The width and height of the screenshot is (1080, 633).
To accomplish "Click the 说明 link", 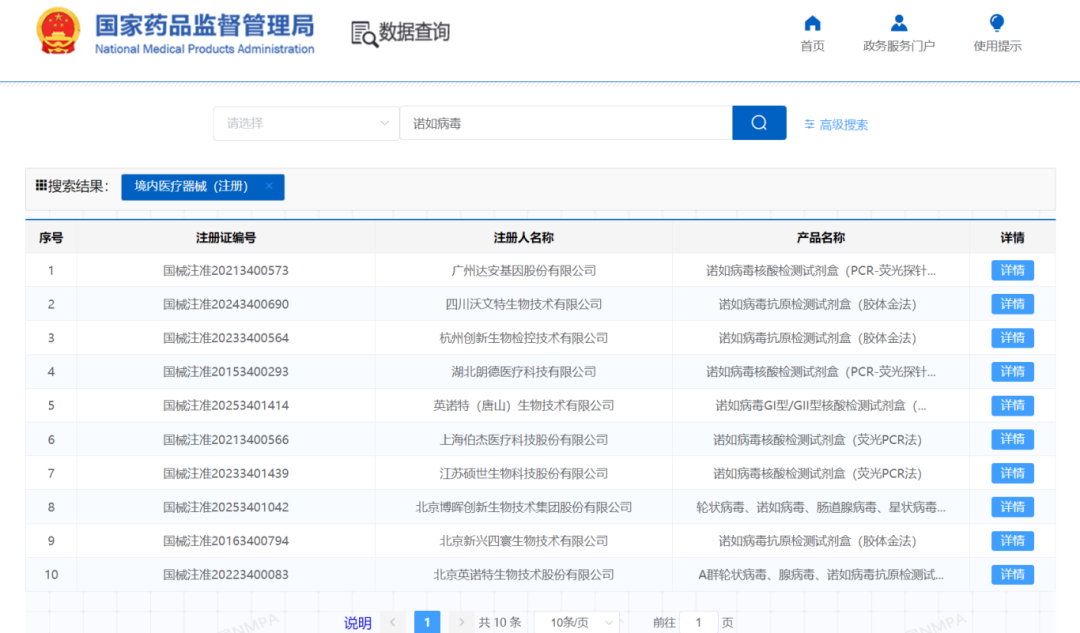I will tap(358, 623).
